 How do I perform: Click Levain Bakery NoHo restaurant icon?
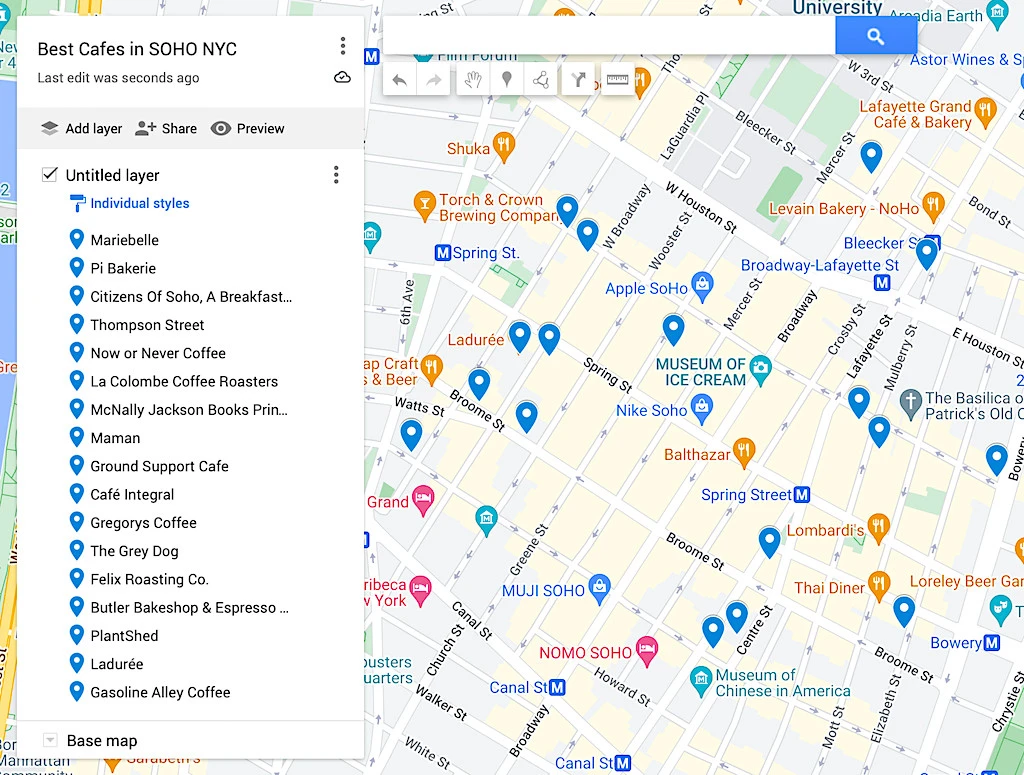tap(933, 206)
